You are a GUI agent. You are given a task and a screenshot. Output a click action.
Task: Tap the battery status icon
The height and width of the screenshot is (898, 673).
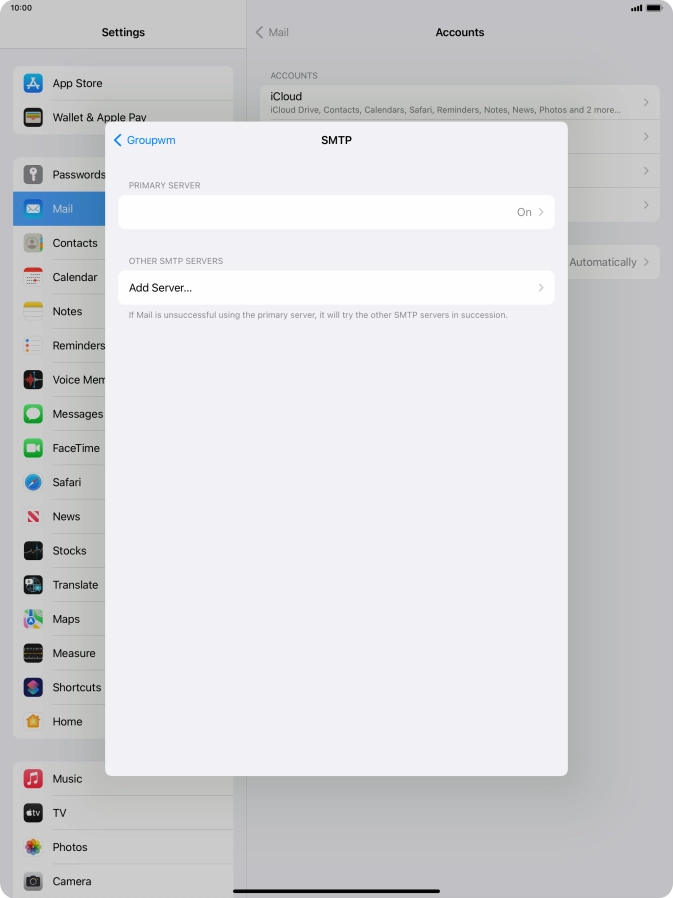tap(654, 8)
